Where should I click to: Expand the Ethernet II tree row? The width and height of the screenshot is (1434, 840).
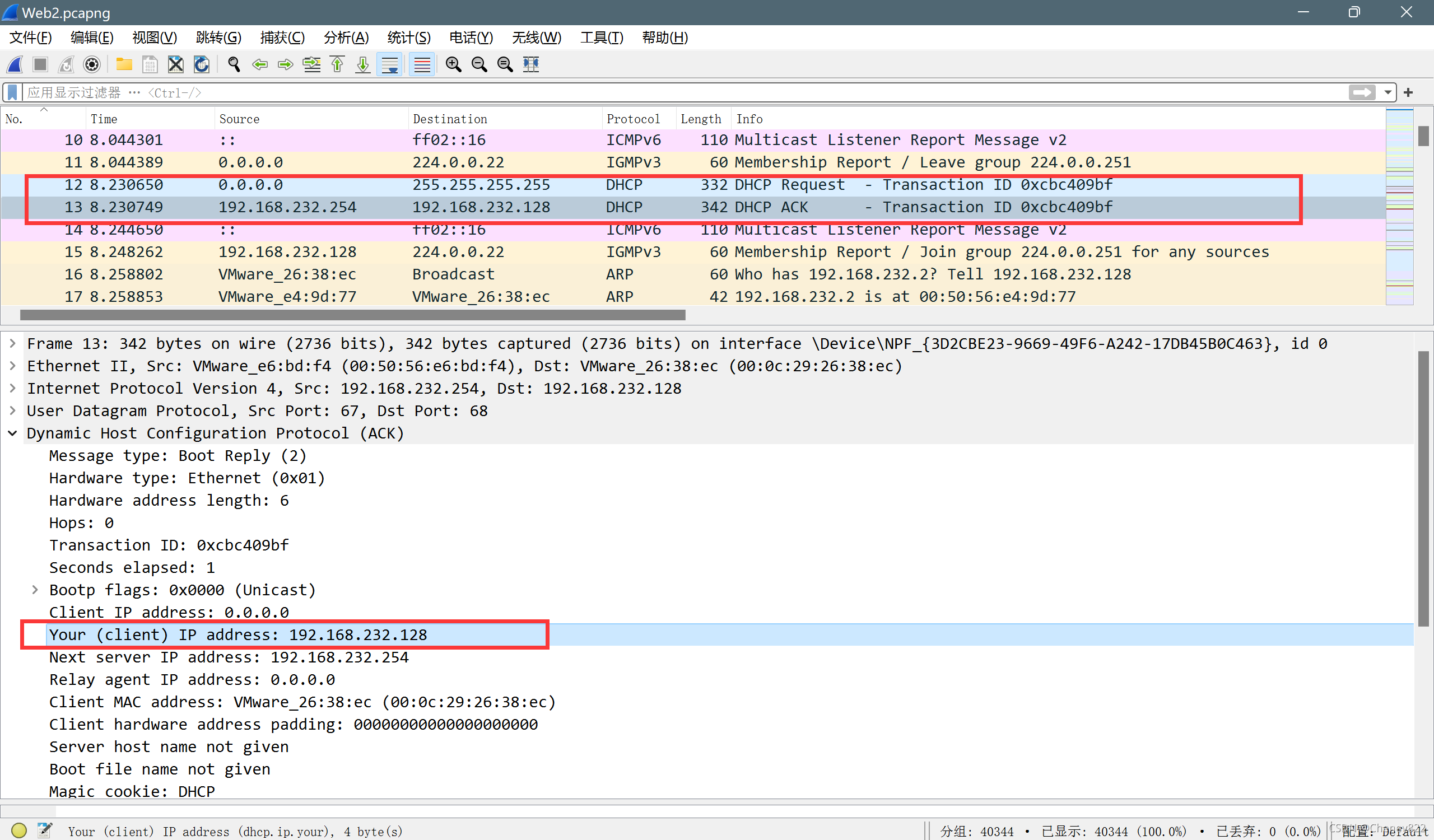point(12,366)
